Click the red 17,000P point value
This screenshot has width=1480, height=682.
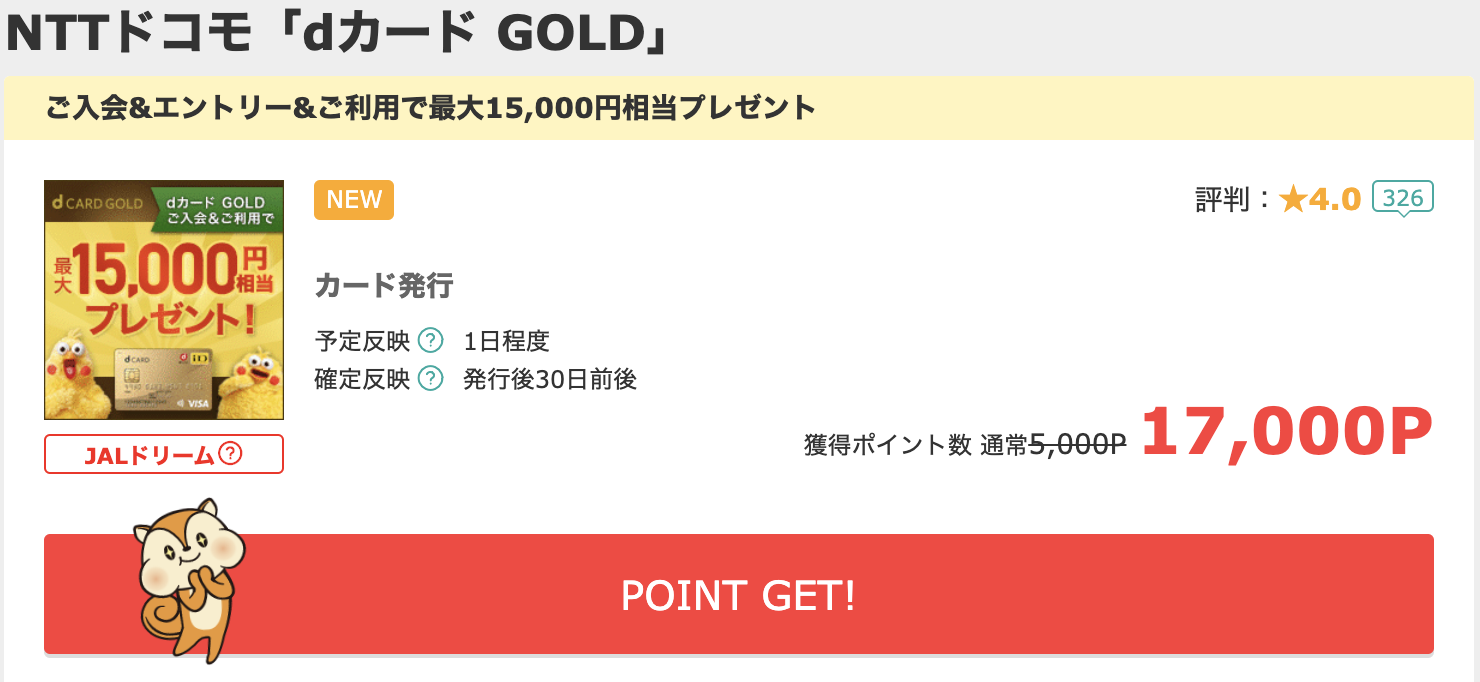tap(1287, 432)
